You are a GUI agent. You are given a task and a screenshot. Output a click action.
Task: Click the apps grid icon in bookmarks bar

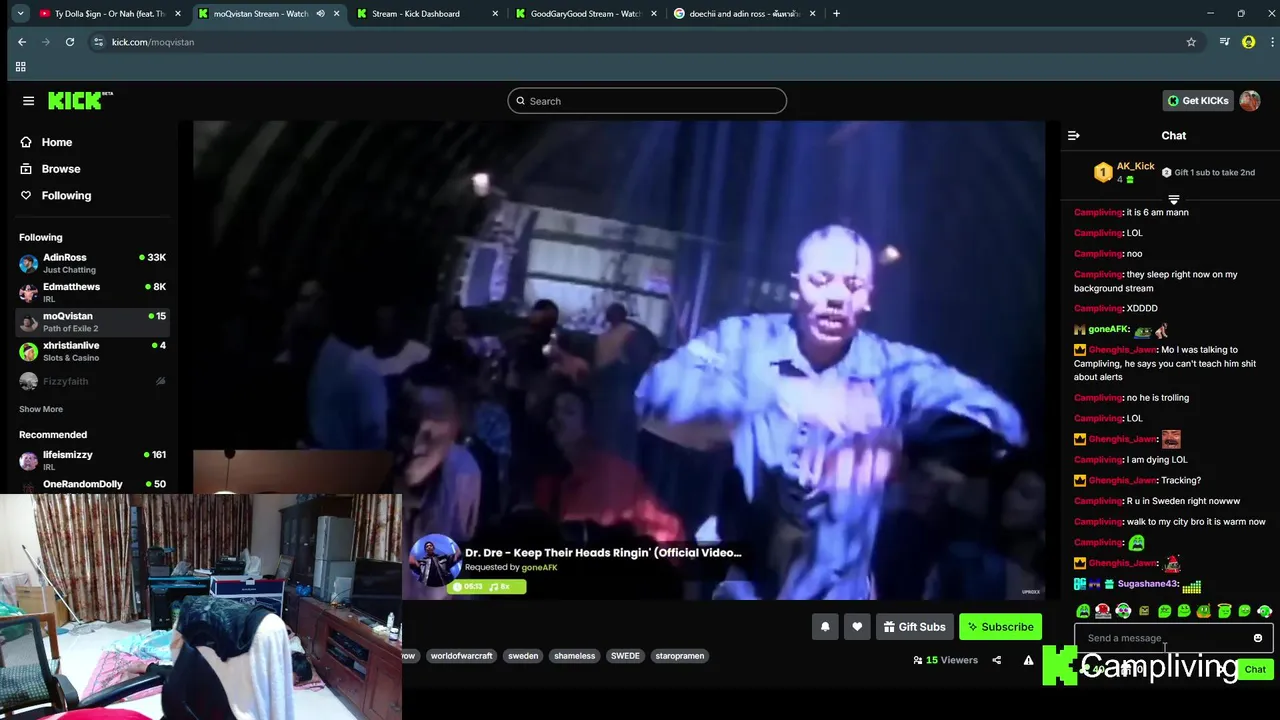pyautogui.click(x=20, y=66)
